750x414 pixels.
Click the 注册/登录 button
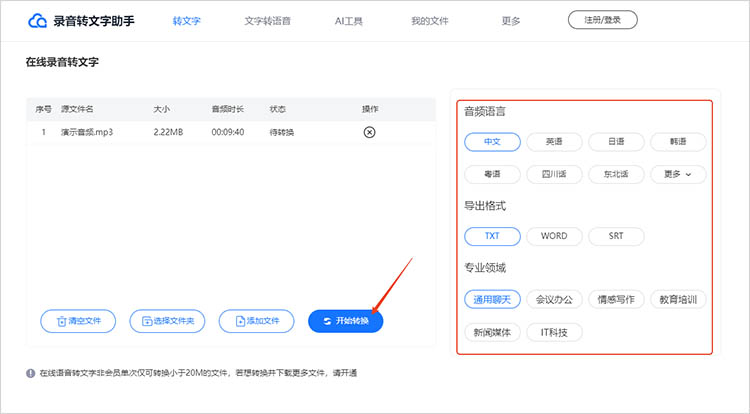pos(603,20)
